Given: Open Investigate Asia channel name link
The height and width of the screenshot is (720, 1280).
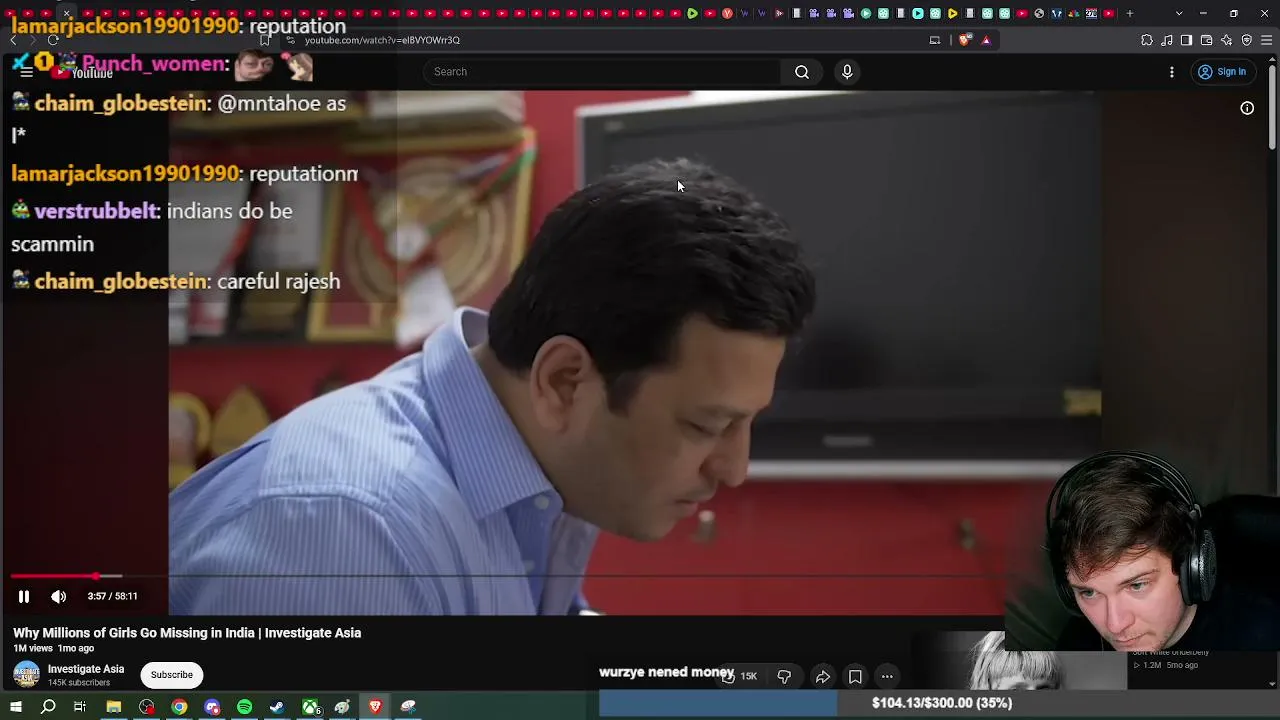Looking at the screenshot, I should click(x=86, y=669).
